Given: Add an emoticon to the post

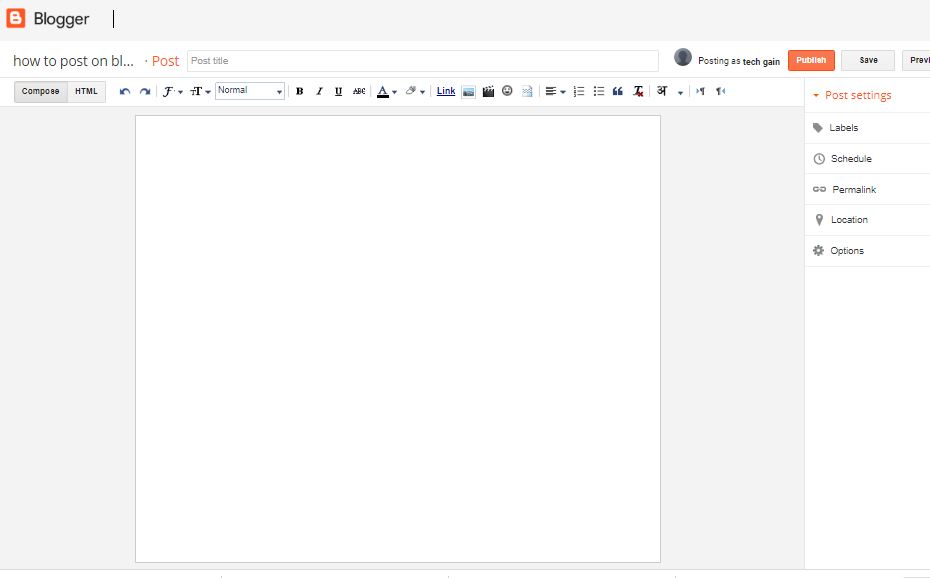Looking at the screenshot, I should coord(507,91).
